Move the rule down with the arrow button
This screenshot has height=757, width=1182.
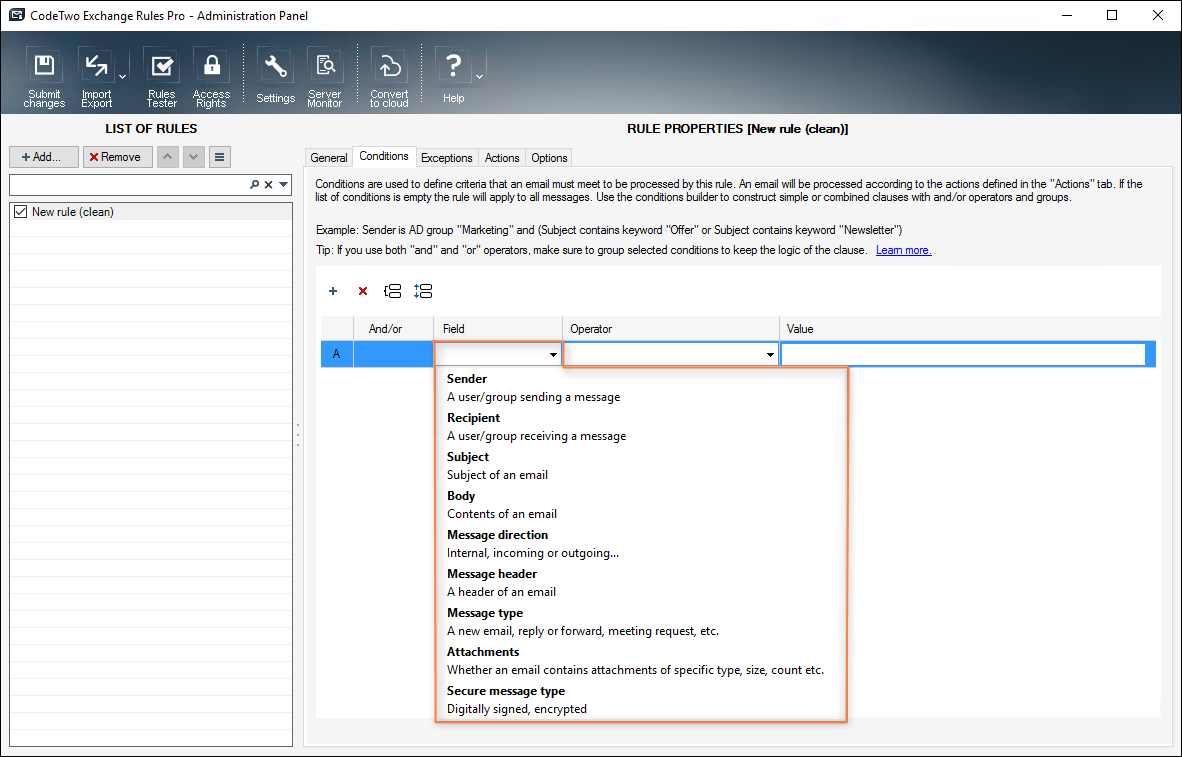click(194, 157)
